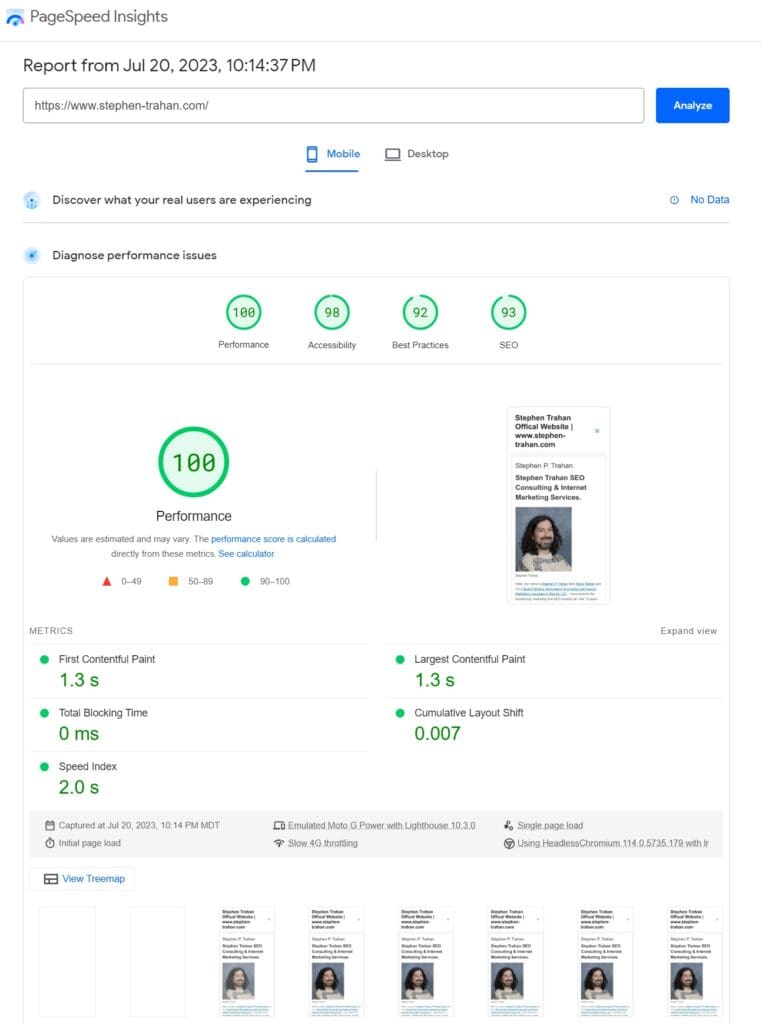The width and height of the screenshot is (762, 1024).
Task: Click the real users experience icon
Action: (x=31, y=200)
